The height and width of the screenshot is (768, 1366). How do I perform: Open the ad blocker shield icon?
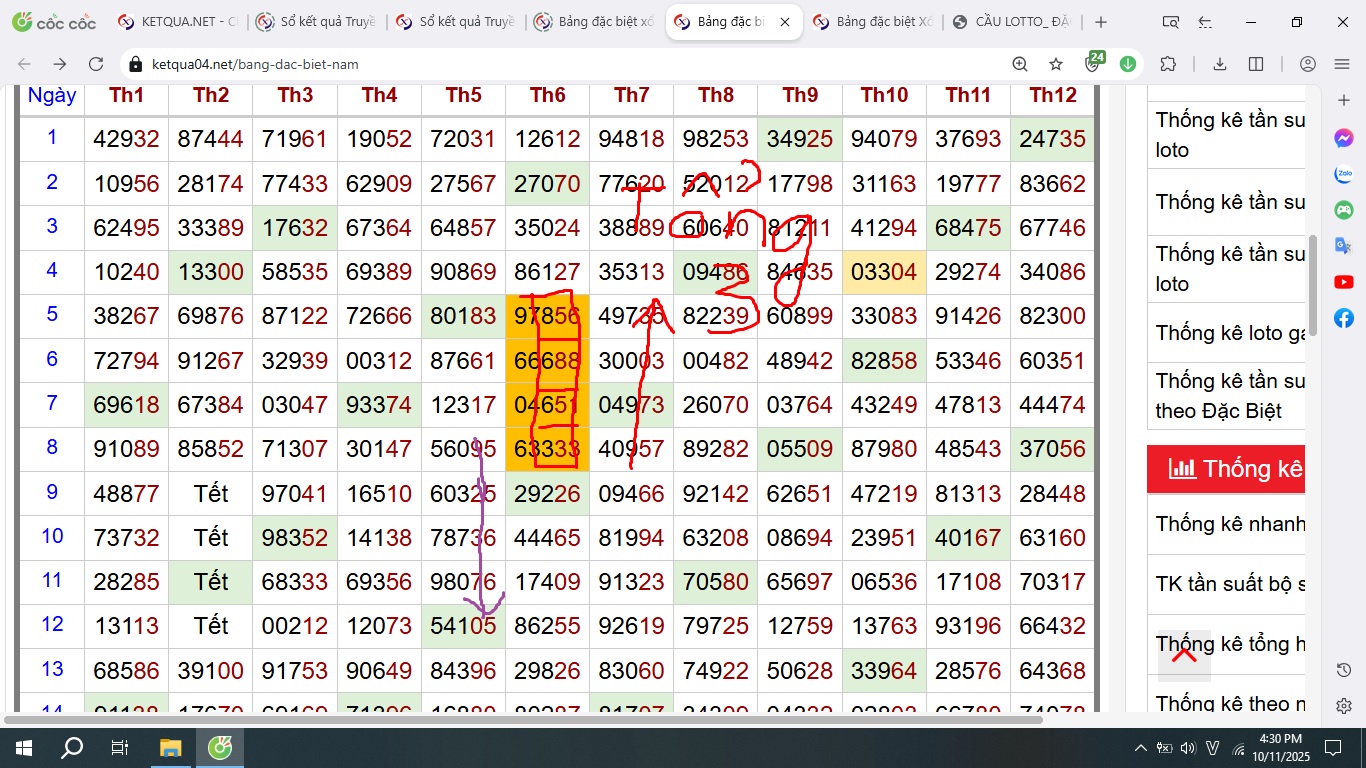[x=1093, y=64]
